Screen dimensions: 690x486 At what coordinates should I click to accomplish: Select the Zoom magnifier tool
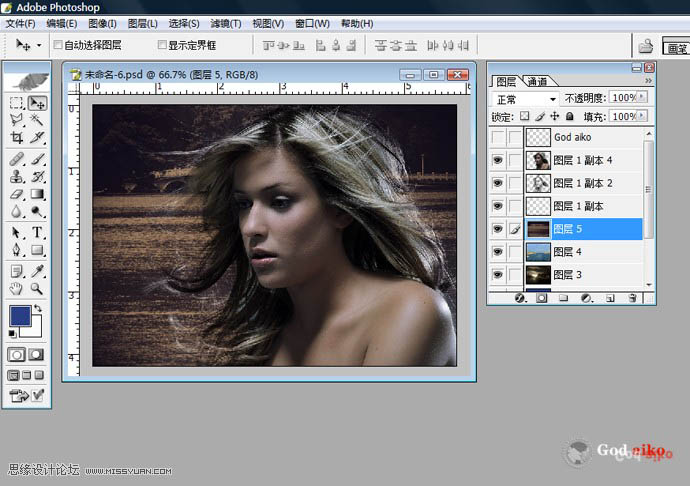[37, 288]
